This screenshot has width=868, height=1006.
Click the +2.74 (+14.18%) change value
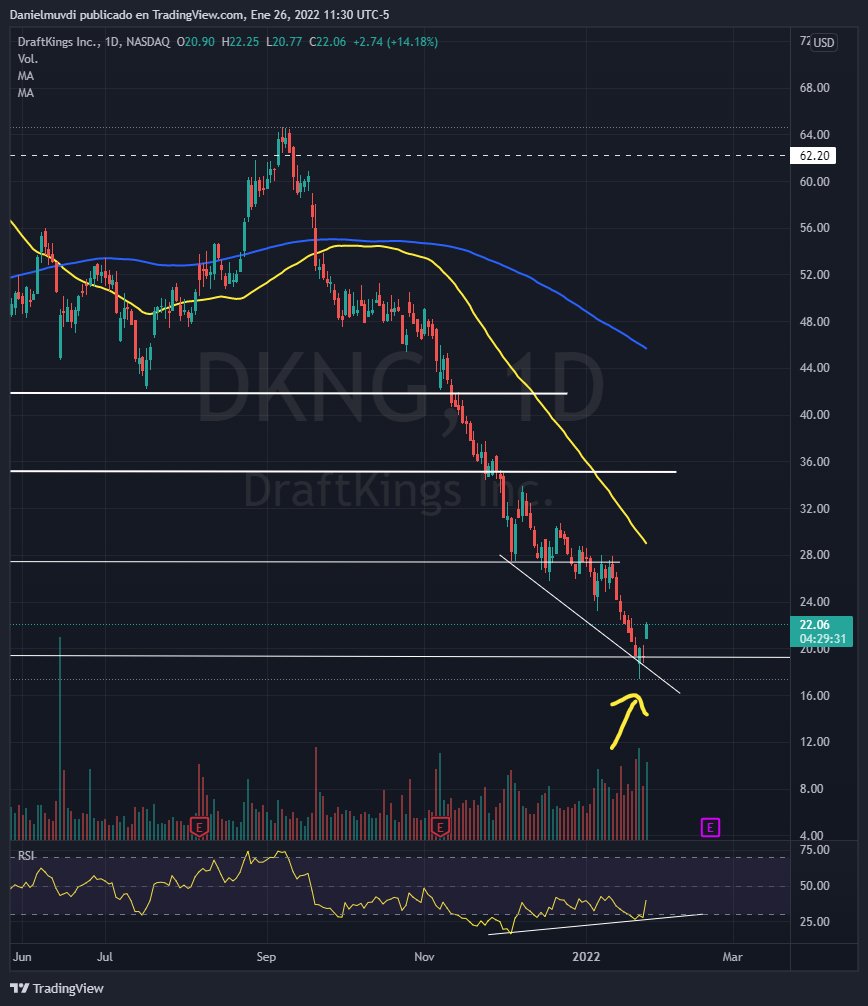pyautogui.click(x=396, y=42)
